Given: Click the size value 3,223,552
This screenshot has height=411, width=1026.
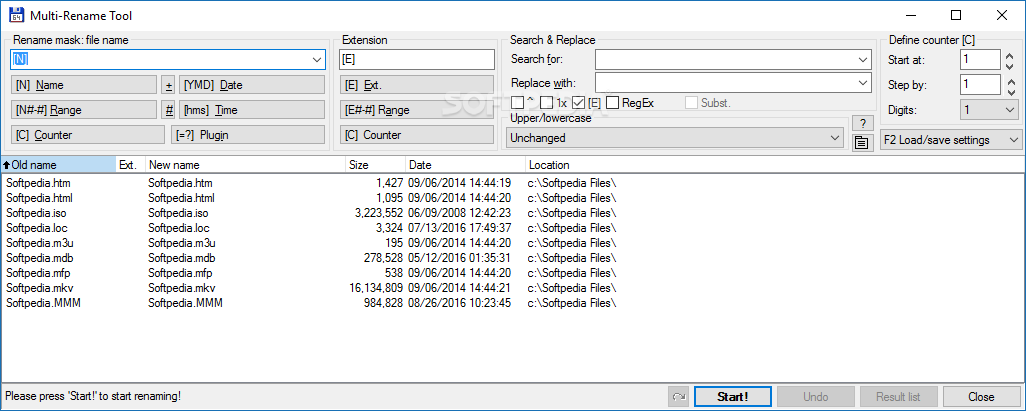Looking at the screenshot, I should 378,213.
